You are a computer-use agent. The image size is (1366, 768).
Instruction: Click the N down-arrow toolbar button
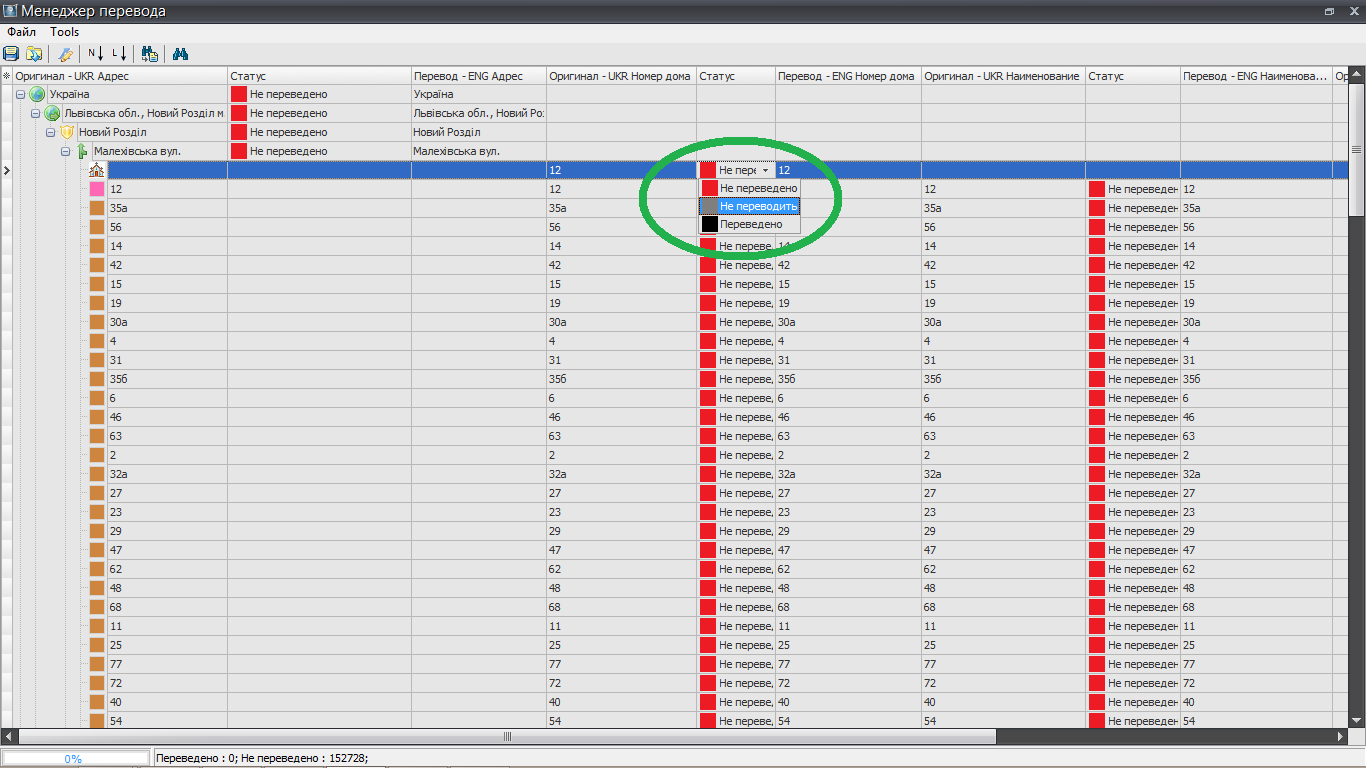pos(95,54)
